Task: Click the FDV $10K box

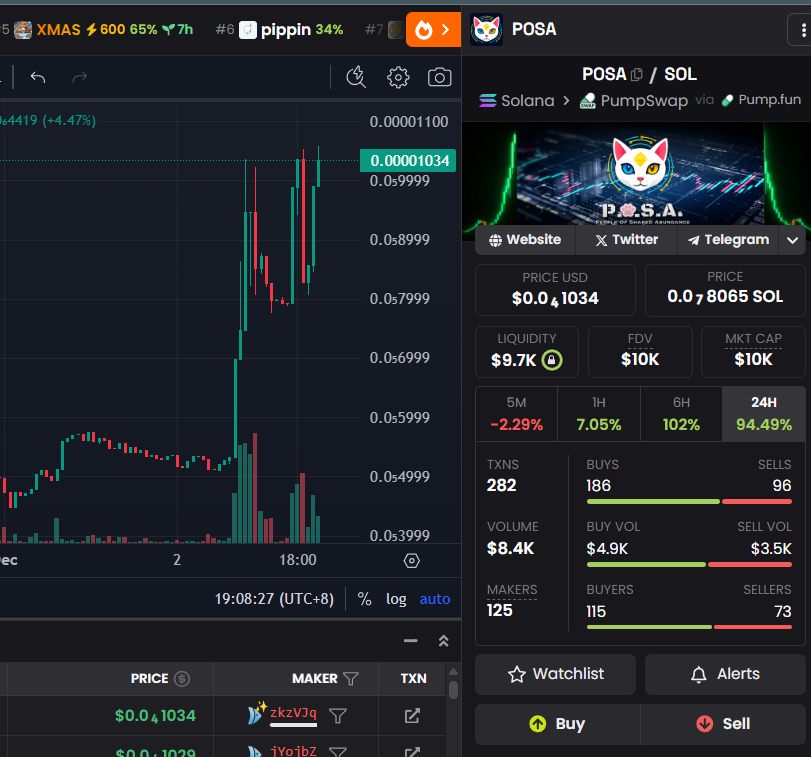Action: click(640, 352)
